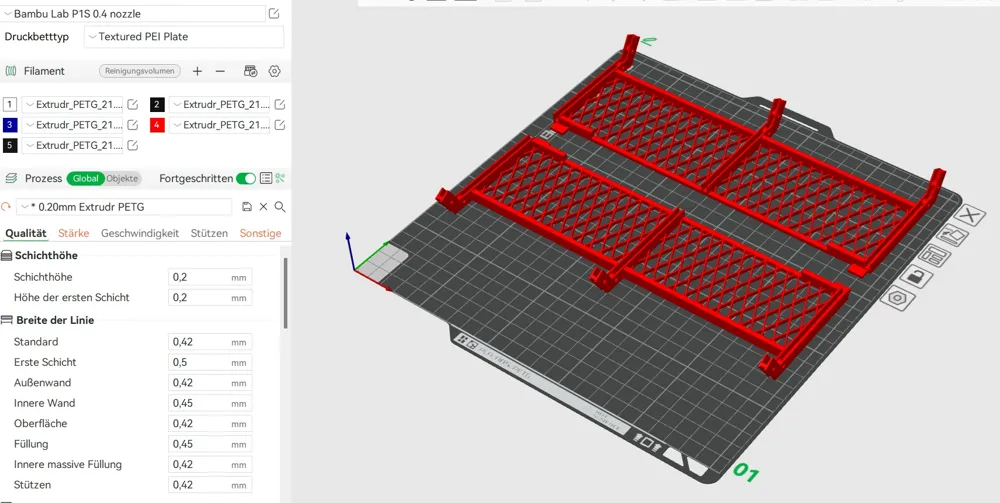The height and width of the screenshot is (503, 1000).
Task: Switch to the Stärke tab
Action: 73,233
